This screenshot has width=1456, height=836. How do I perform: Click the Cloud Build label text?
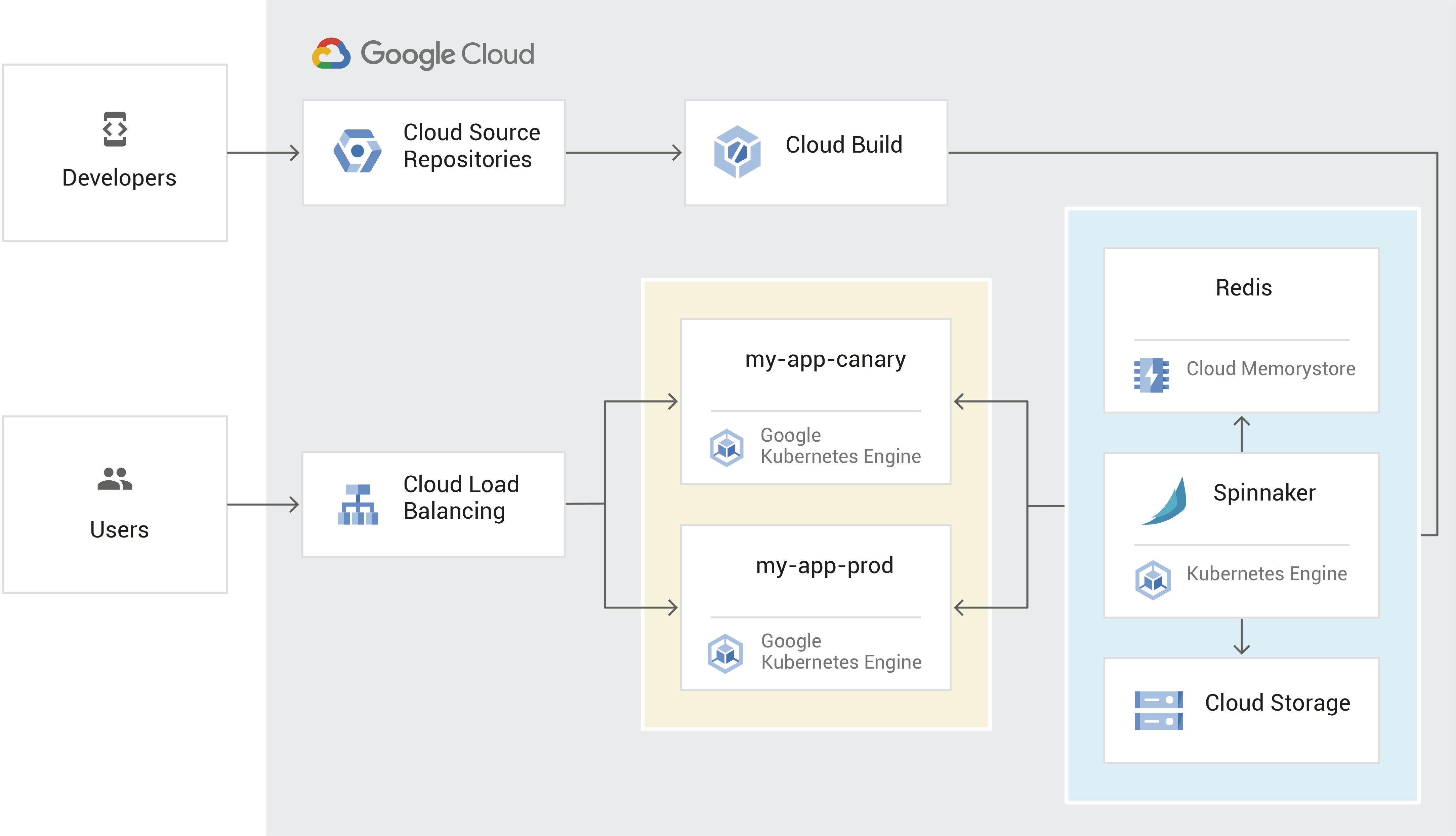(x=844, y=145)
